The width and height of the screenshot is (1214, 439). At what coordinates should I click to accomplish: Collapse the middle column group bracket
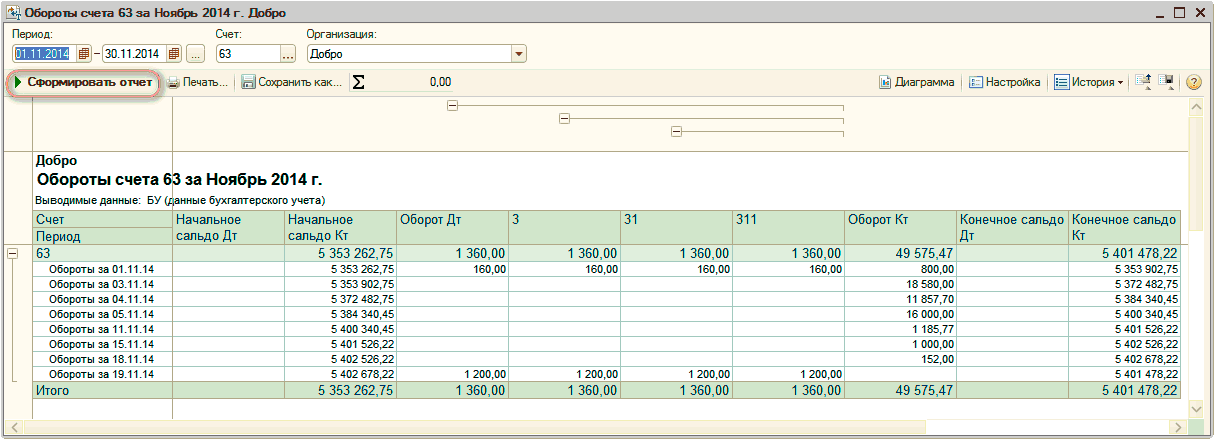pyautogui.click(x=564, y=118)
